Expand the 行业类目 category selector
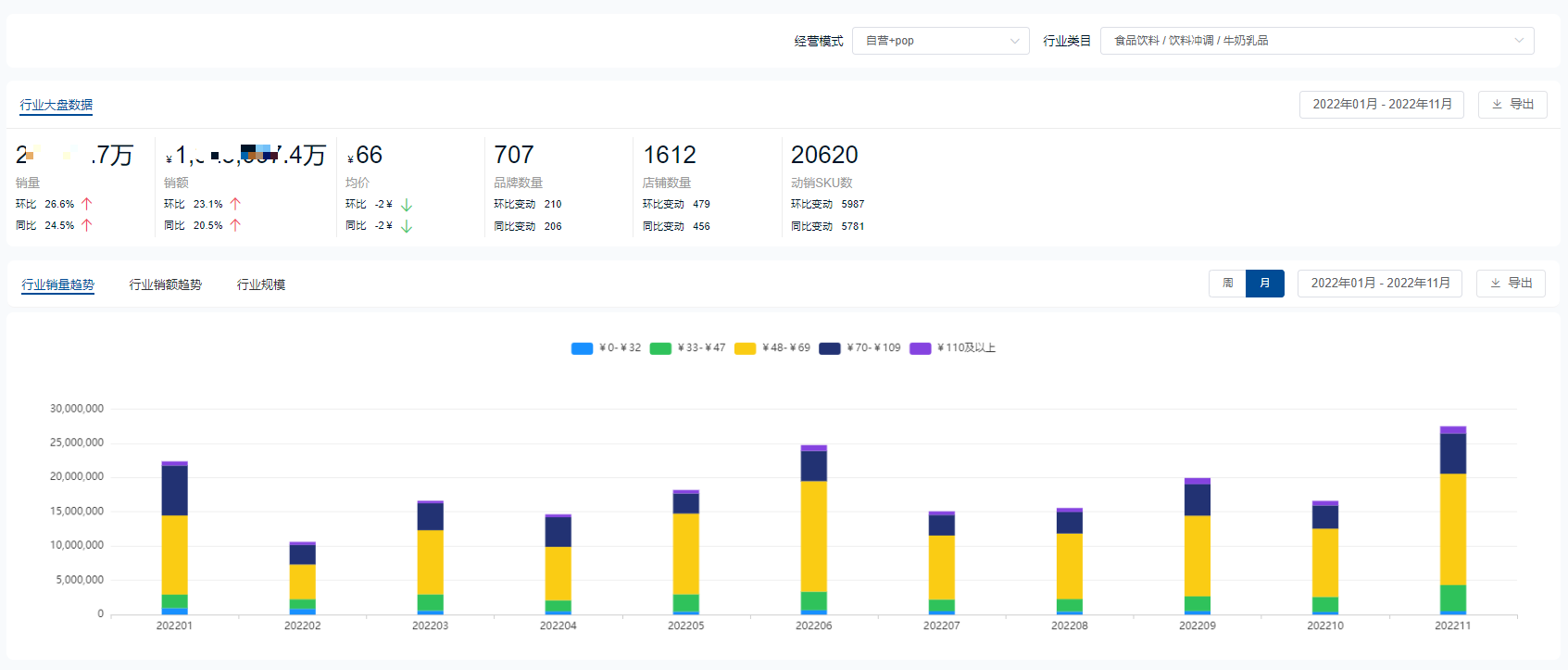The height and width of the screenshot is (670, 1568). (x=1316, y=41)
